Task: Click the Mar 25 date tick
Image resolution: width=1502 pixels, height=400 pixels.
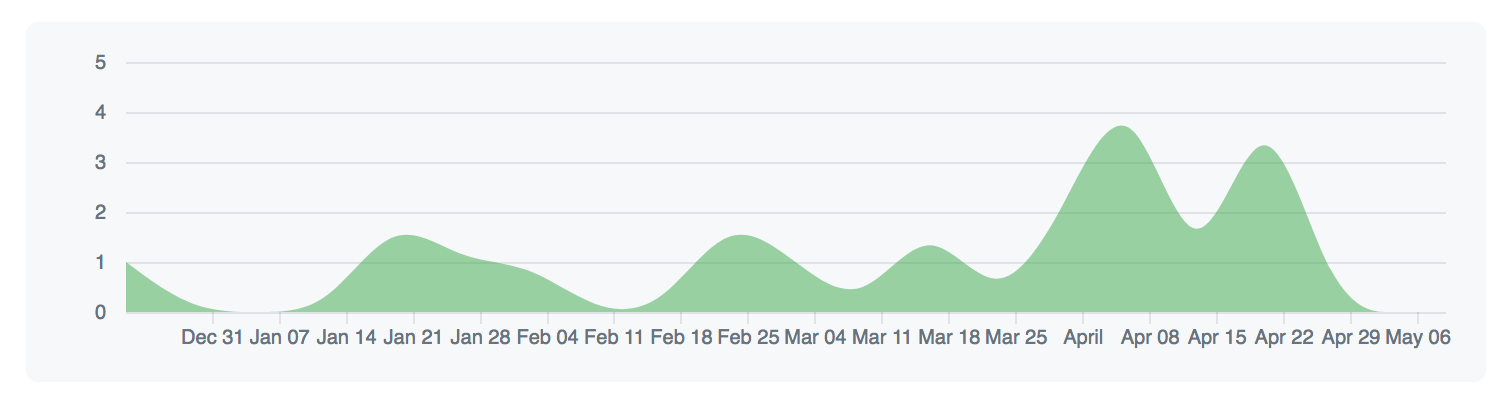Action: [1016, 338]
